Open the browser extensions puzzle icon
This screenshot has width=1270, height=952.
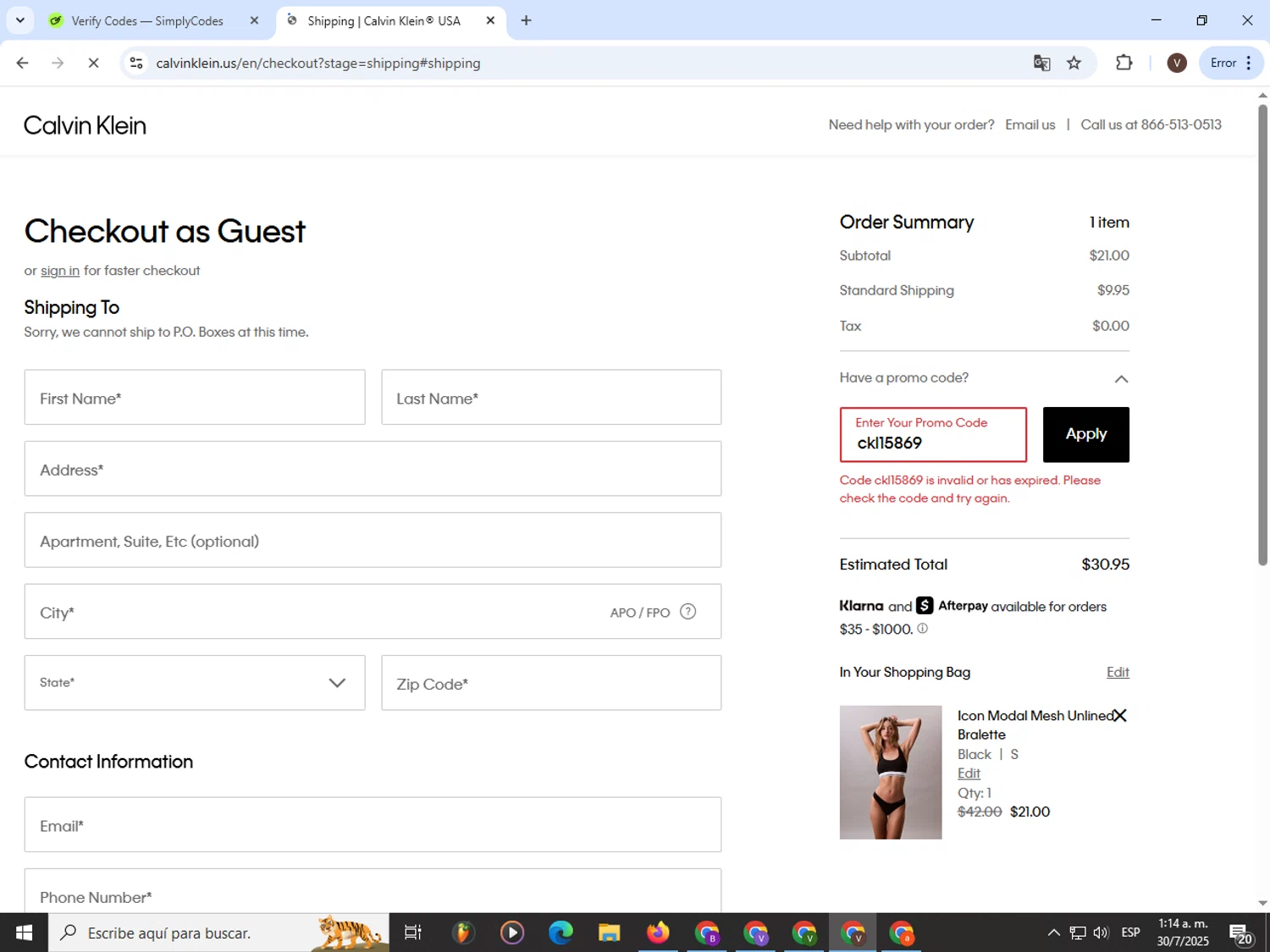1124,63
